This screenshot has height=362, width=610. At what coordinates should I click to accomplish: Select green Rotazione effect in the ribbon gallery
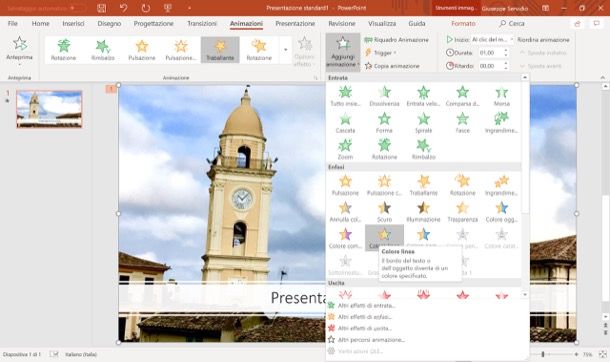64,50
